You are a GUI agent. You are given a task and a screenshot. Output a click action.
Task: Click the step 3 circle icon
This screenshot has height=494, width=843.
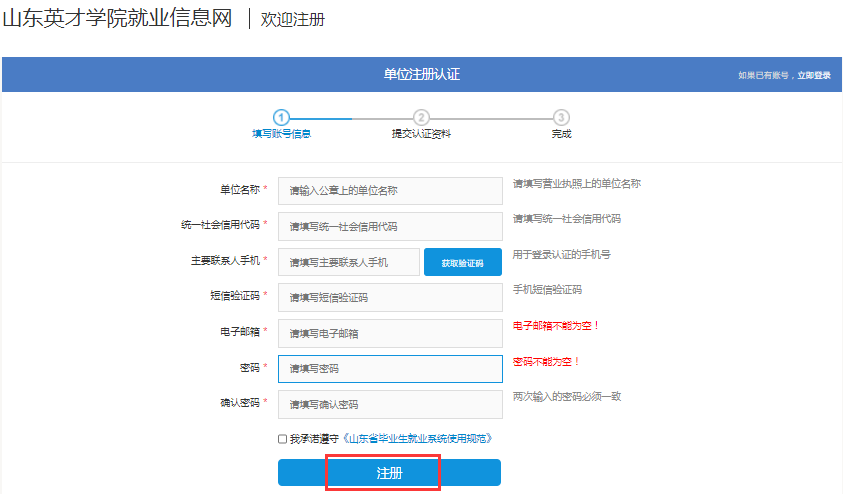(x=561, y=117)
